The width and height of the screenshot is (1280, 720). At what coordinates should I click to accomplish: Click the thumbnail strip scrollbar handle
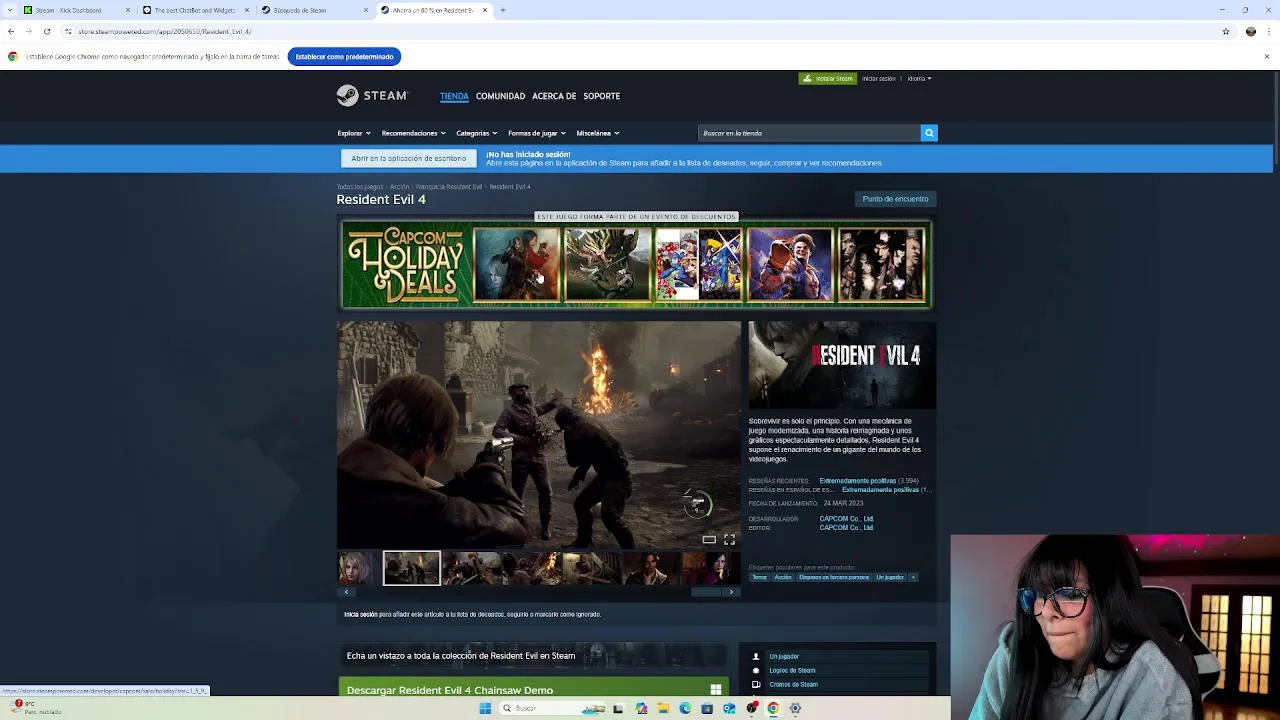click(706, 592)
